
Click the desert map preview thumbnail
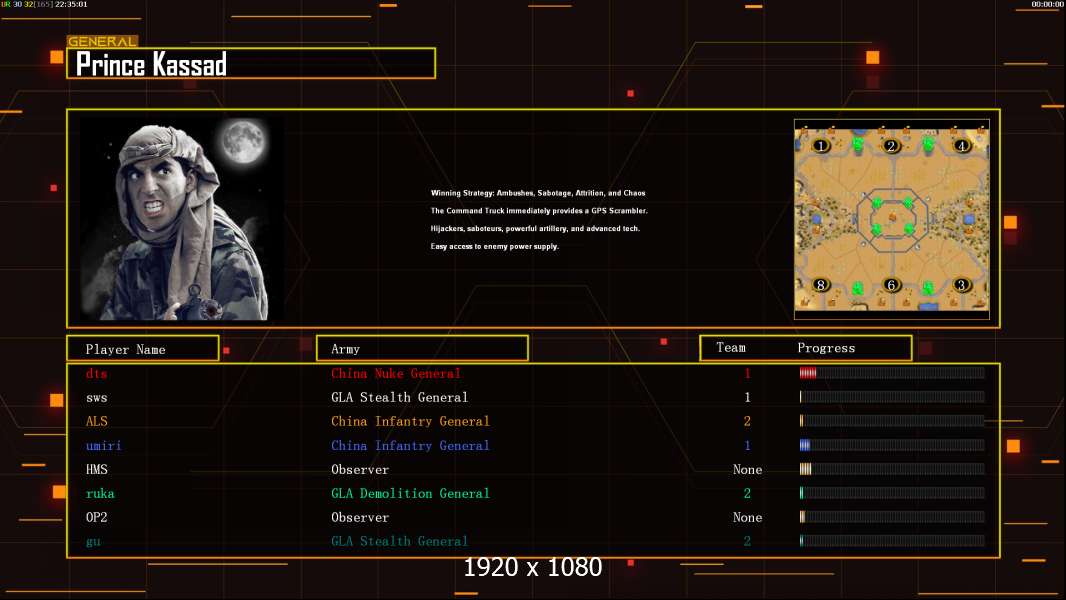tap(892, 219)
